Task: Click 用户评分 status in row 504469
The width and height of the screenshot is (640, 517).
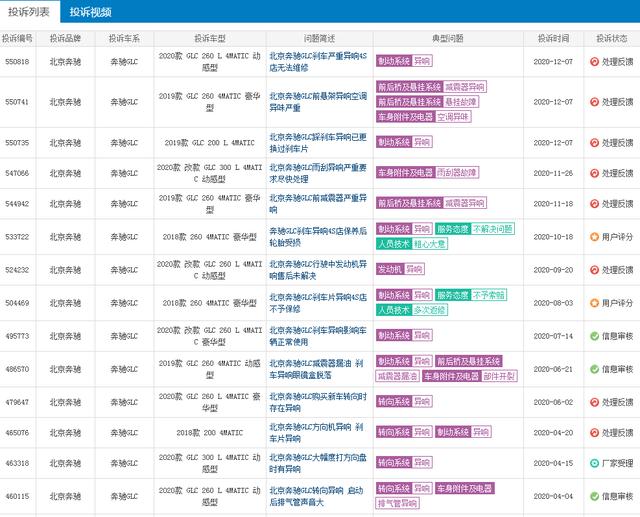Action: [x=618, y=303]
